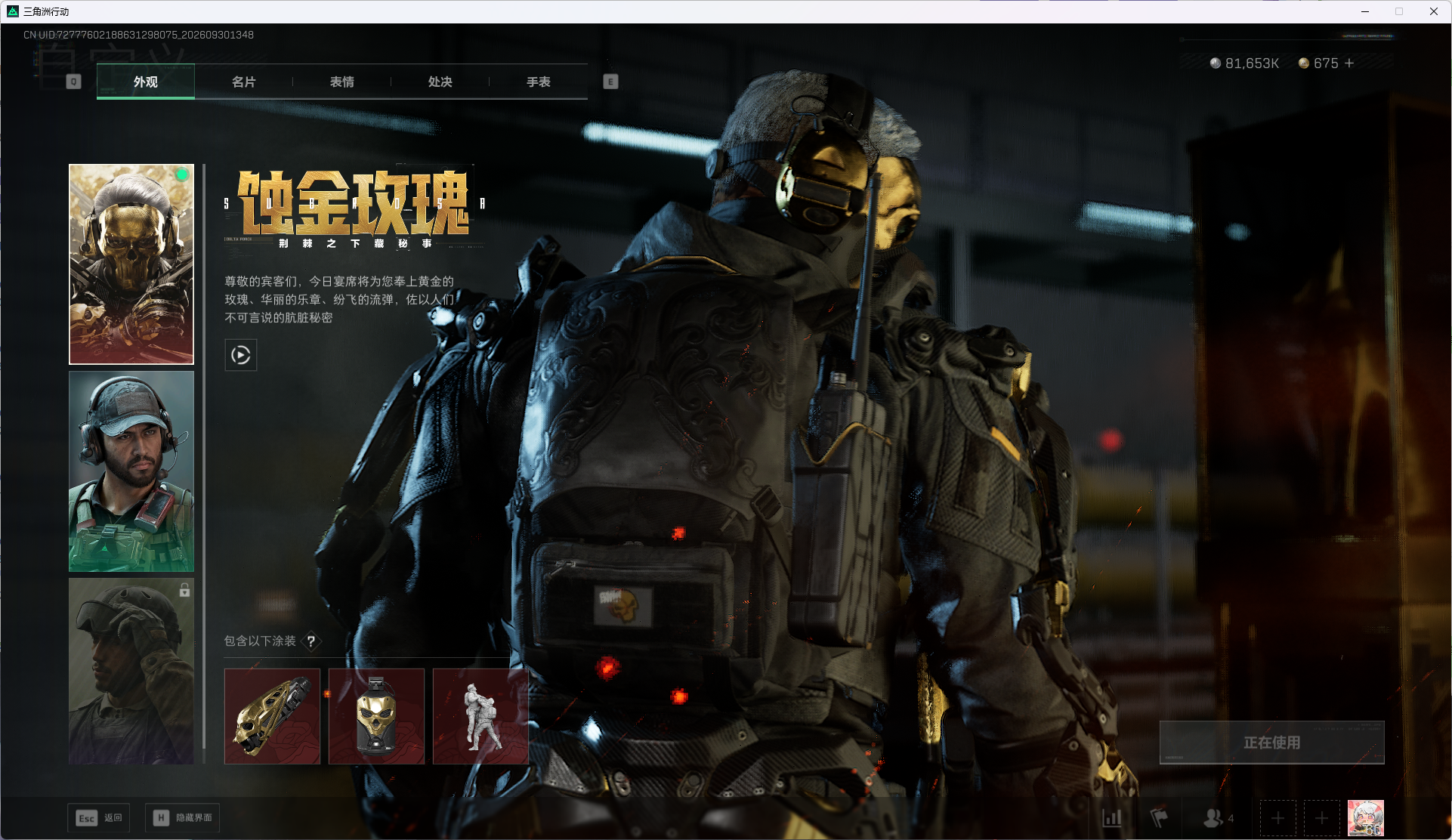
Task: Click H 隐藏界面 to hide interface
Action: click(183, 818)
